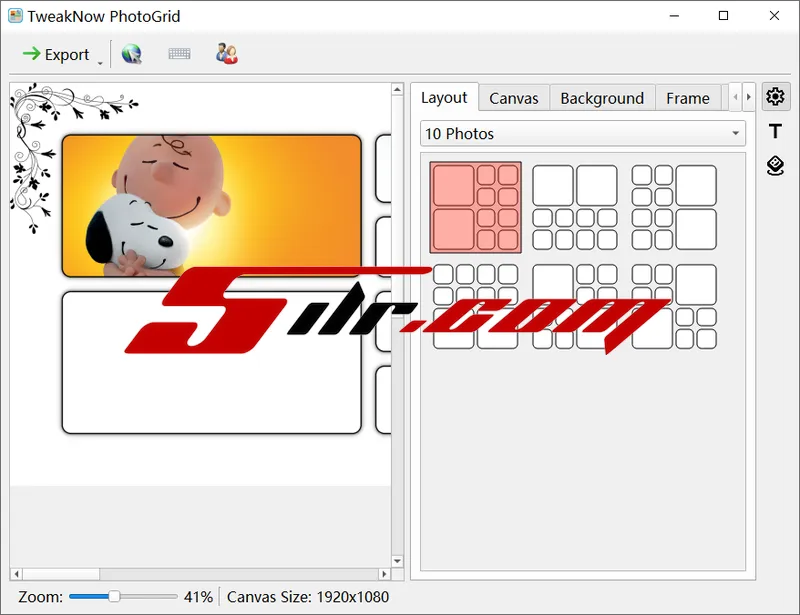Click the Export button
The height and width of the screenshot is (615, 800).
pyautogui.click(x=56, y=54)
